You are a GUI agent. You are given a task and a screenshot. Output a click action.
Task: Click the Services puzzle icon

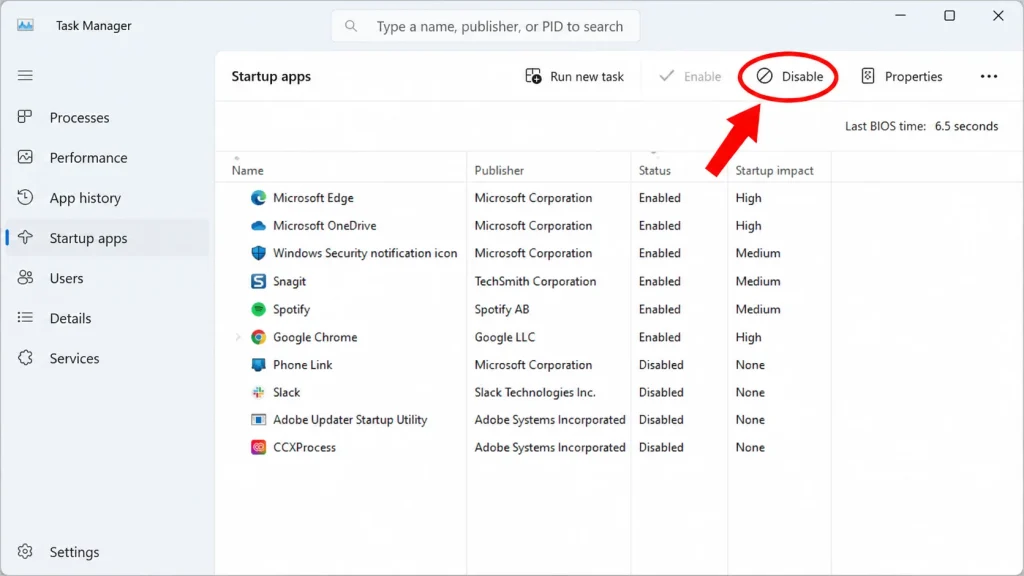[25, 358]
